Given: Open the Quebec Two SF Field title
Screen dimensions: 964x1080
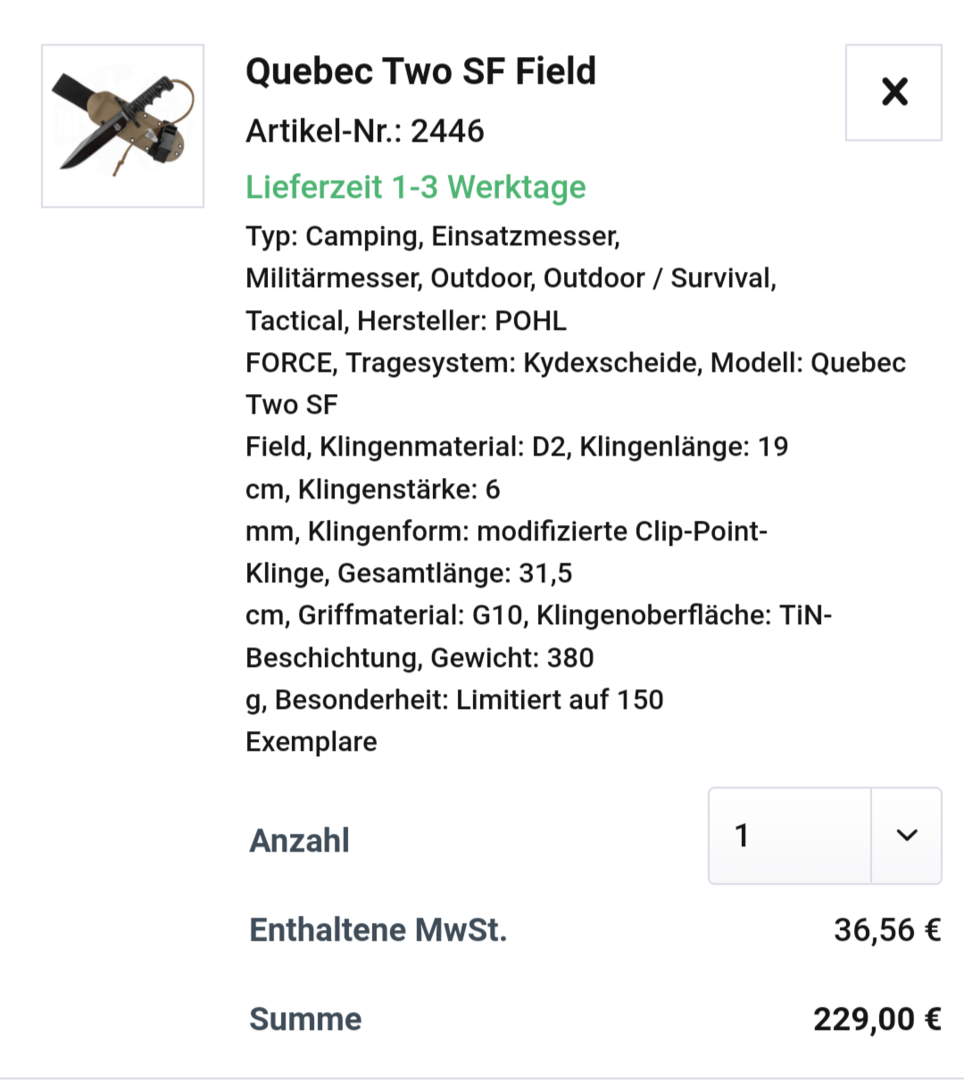Looking at the screenshot, I should point(420,71).
